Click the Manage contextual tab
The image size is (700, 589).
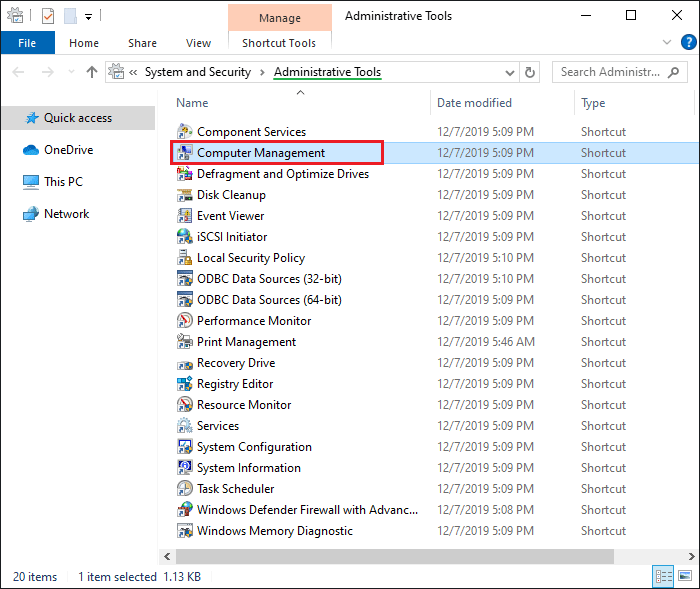tap(280, 18)
